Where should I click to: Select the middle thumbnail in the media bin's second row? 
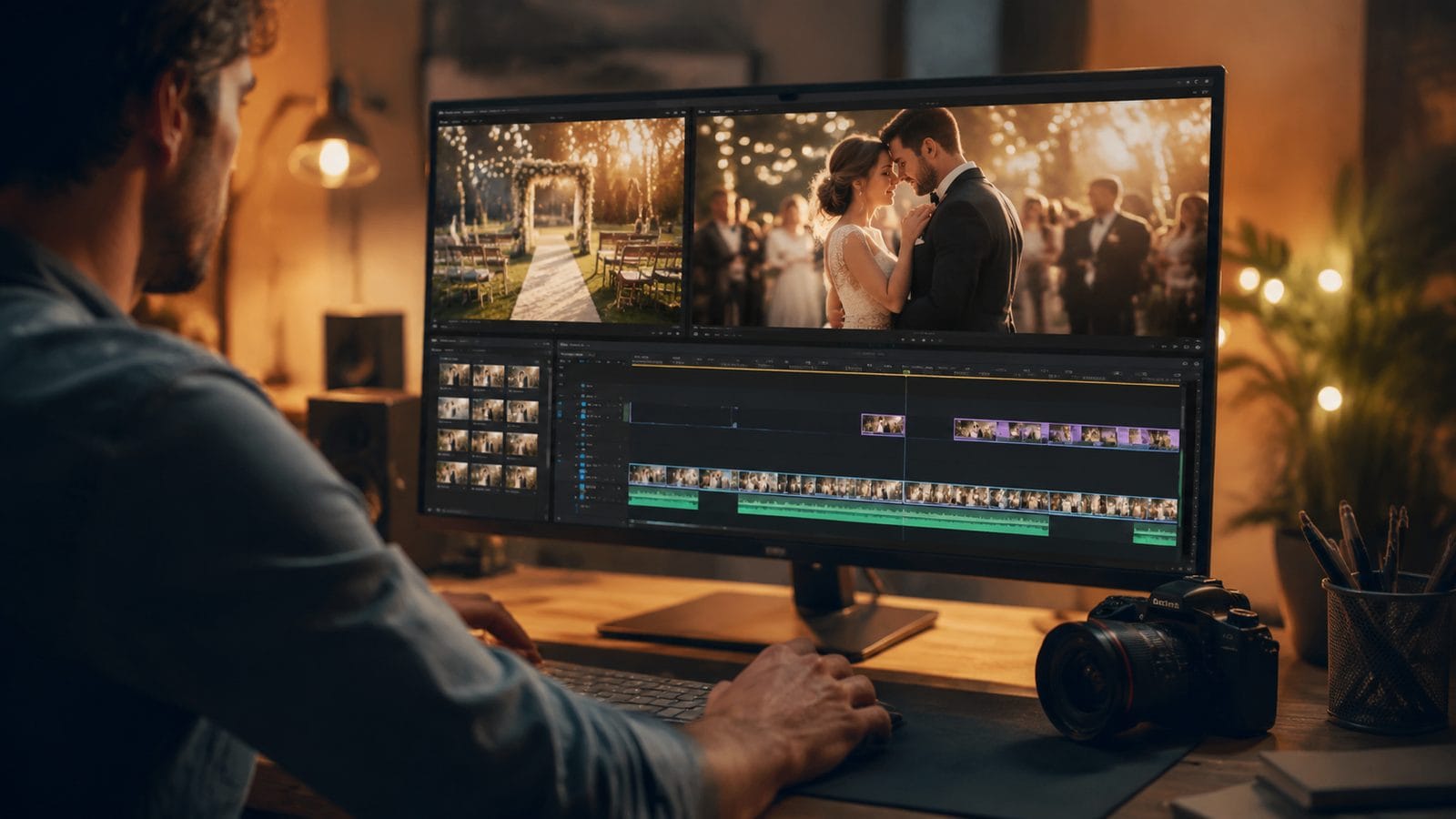pyautogui.click(x=488, y=409)
